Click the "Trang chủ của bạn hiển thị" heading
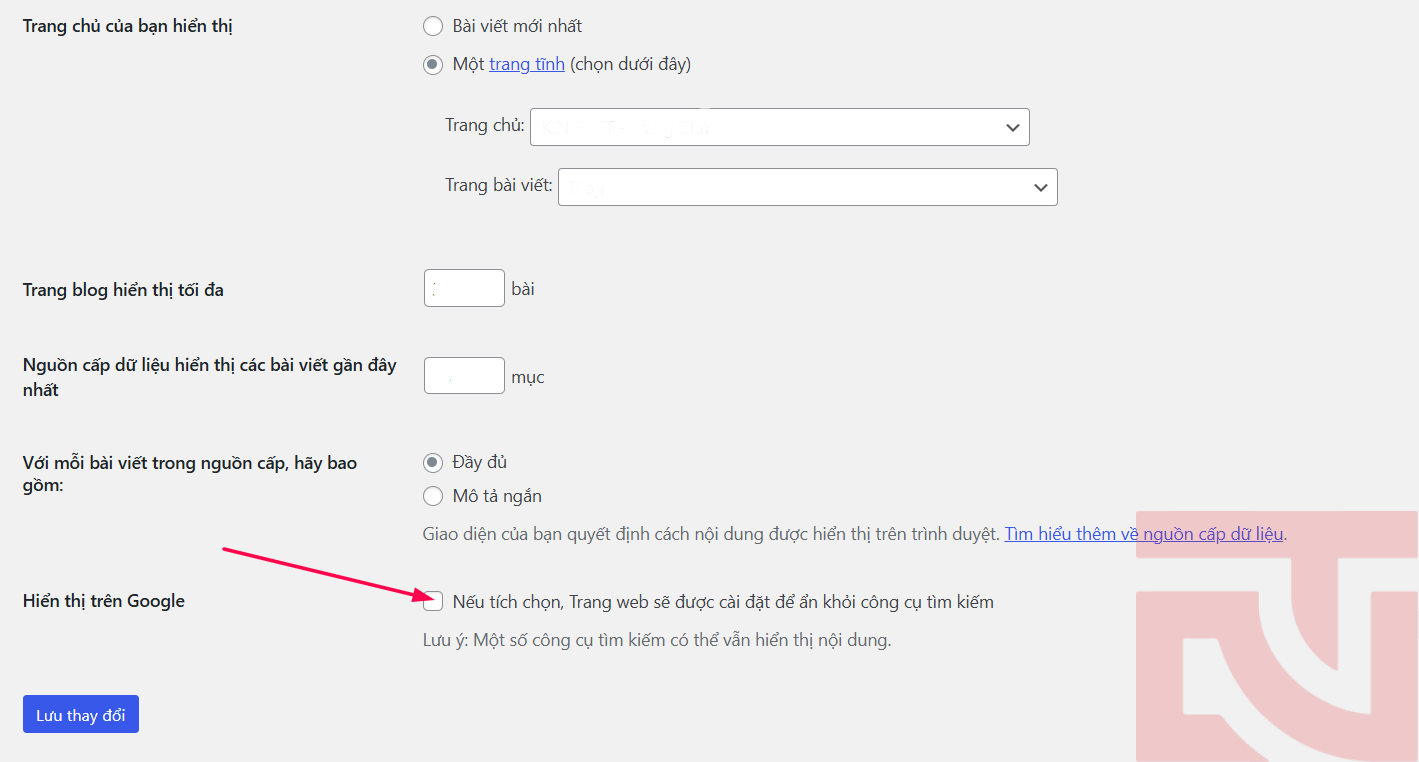Screen dimensions: 1419x762 click(128, 26)
